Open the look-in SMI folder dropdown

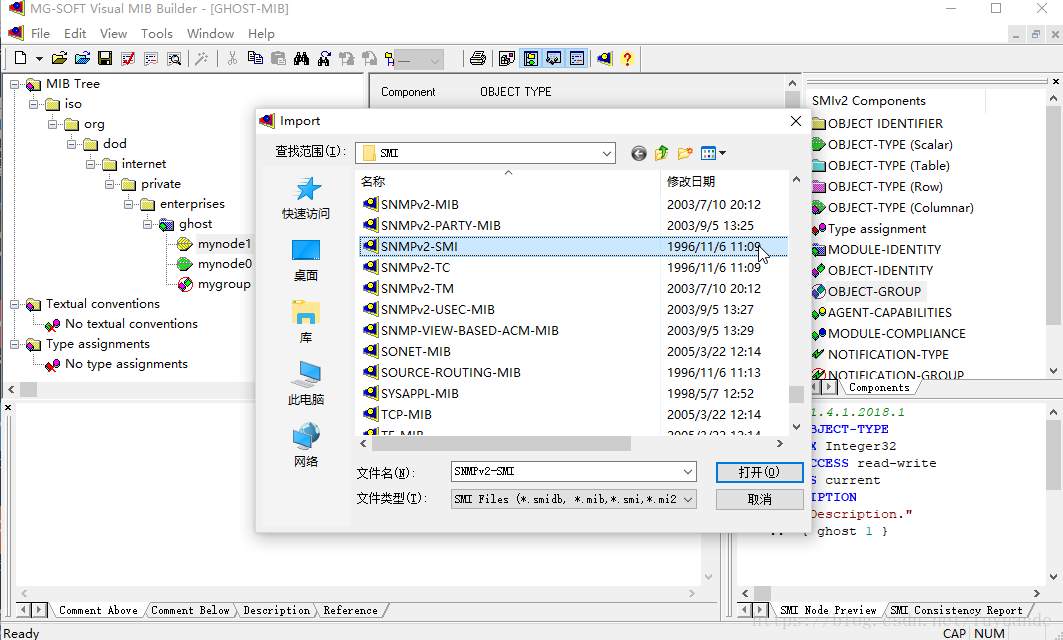click(x=607, y=153)
